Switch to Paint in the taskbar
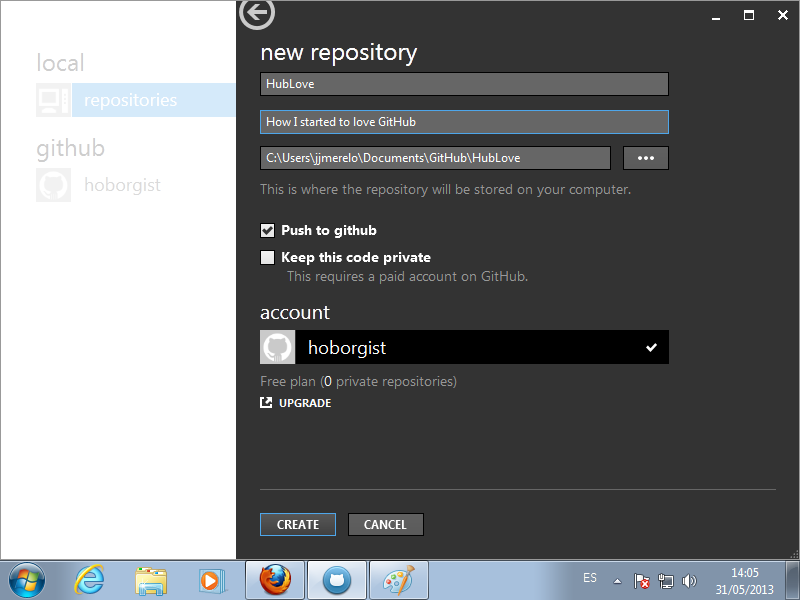Screen dimensions: 800x600 click(398, 580)
